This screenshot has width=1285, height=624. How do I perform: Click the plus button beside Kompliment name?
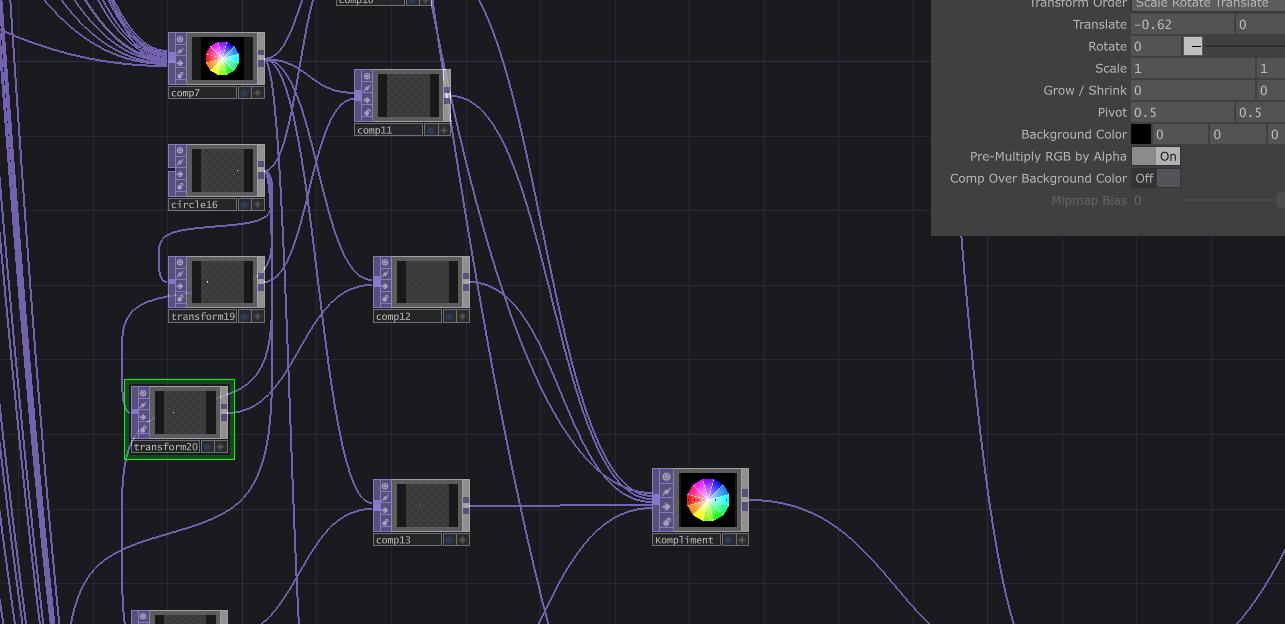click(741, 540)
